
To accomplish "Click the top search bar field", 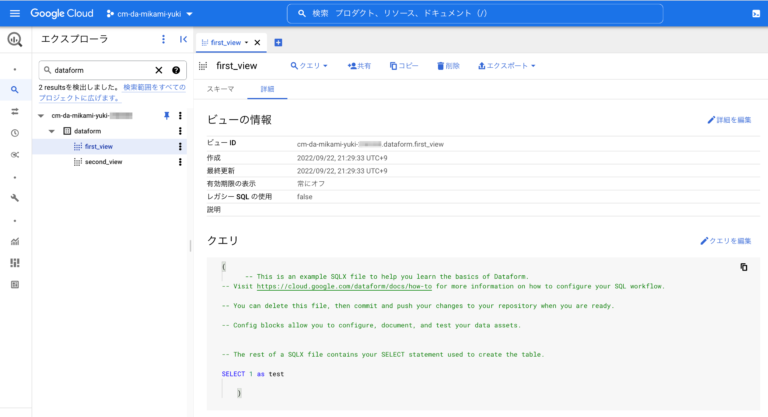I will 475,13.
